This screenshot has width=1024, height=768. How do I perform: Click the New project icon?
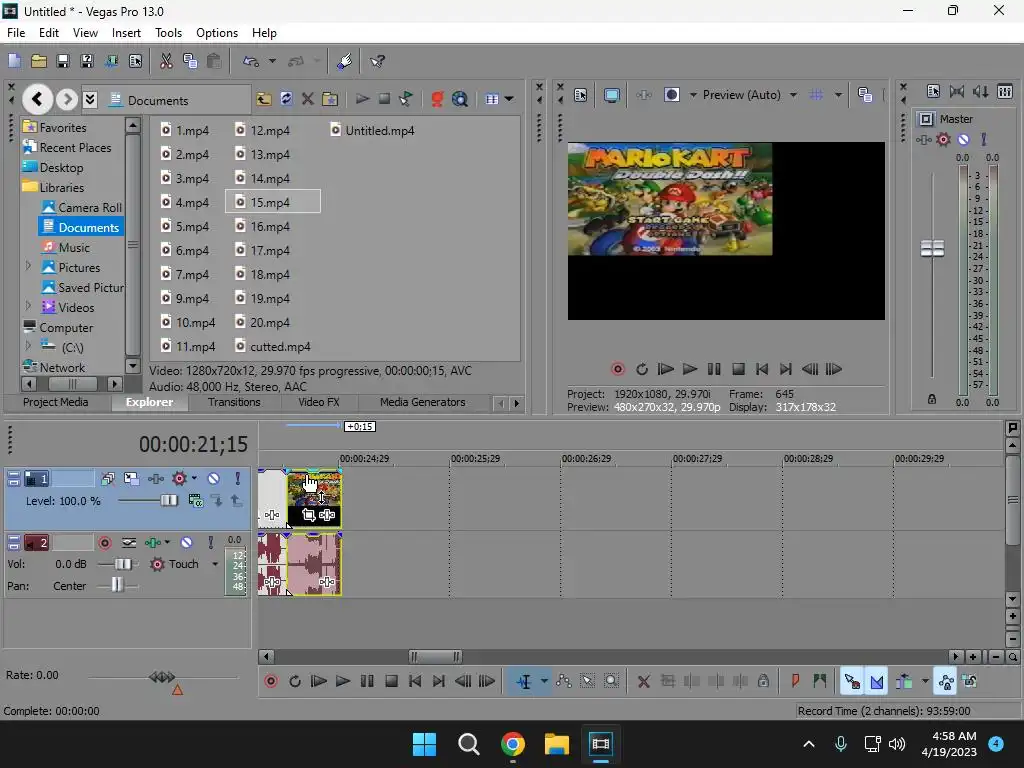pyautogui.click(x=14, y=61)
